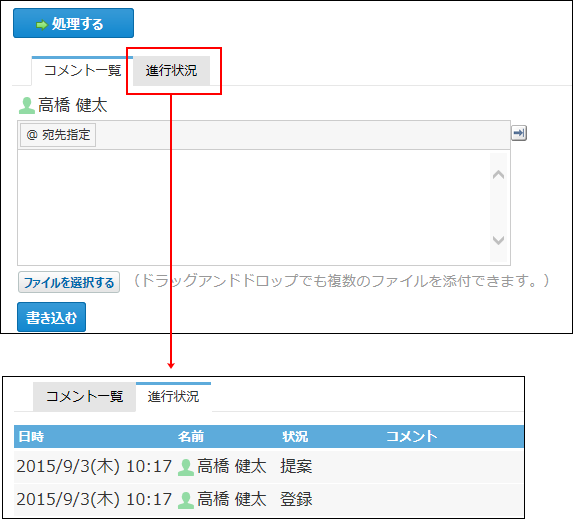The height and width of the screenshot is (519, 573).
Task: Select the コメント一覧 tab in the lower panel
Action: pyautogui.click(x=84, y=397)
